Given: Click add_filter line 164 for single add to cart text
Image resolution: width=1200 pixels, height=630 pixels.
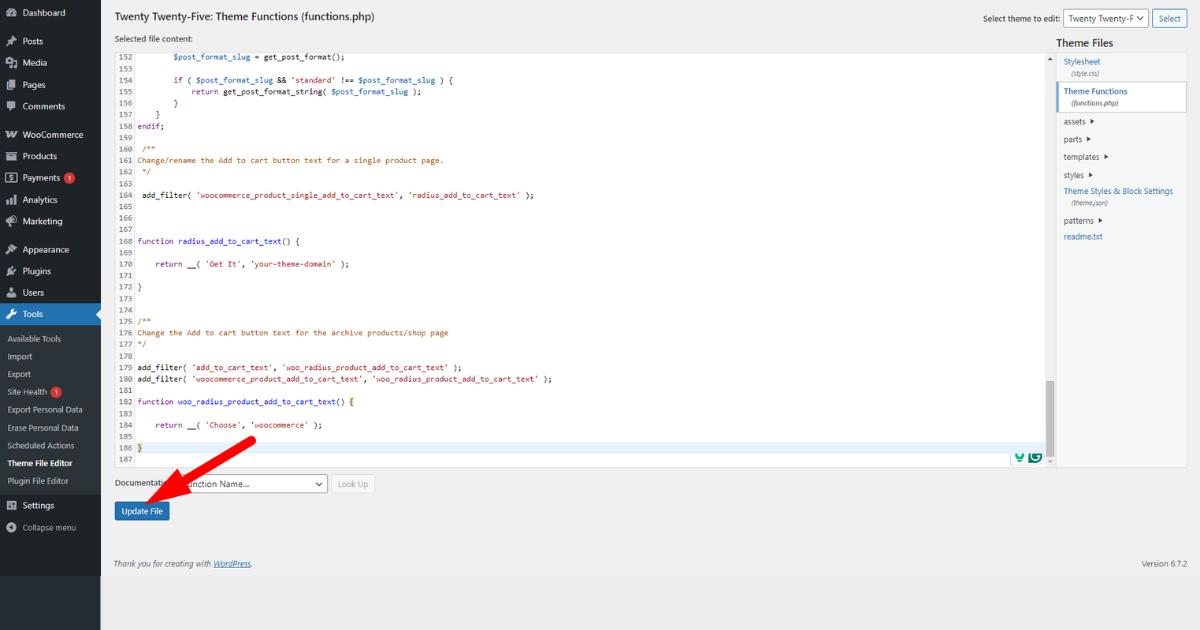Looking at the screenshot, I should click(x=338, y=195).
